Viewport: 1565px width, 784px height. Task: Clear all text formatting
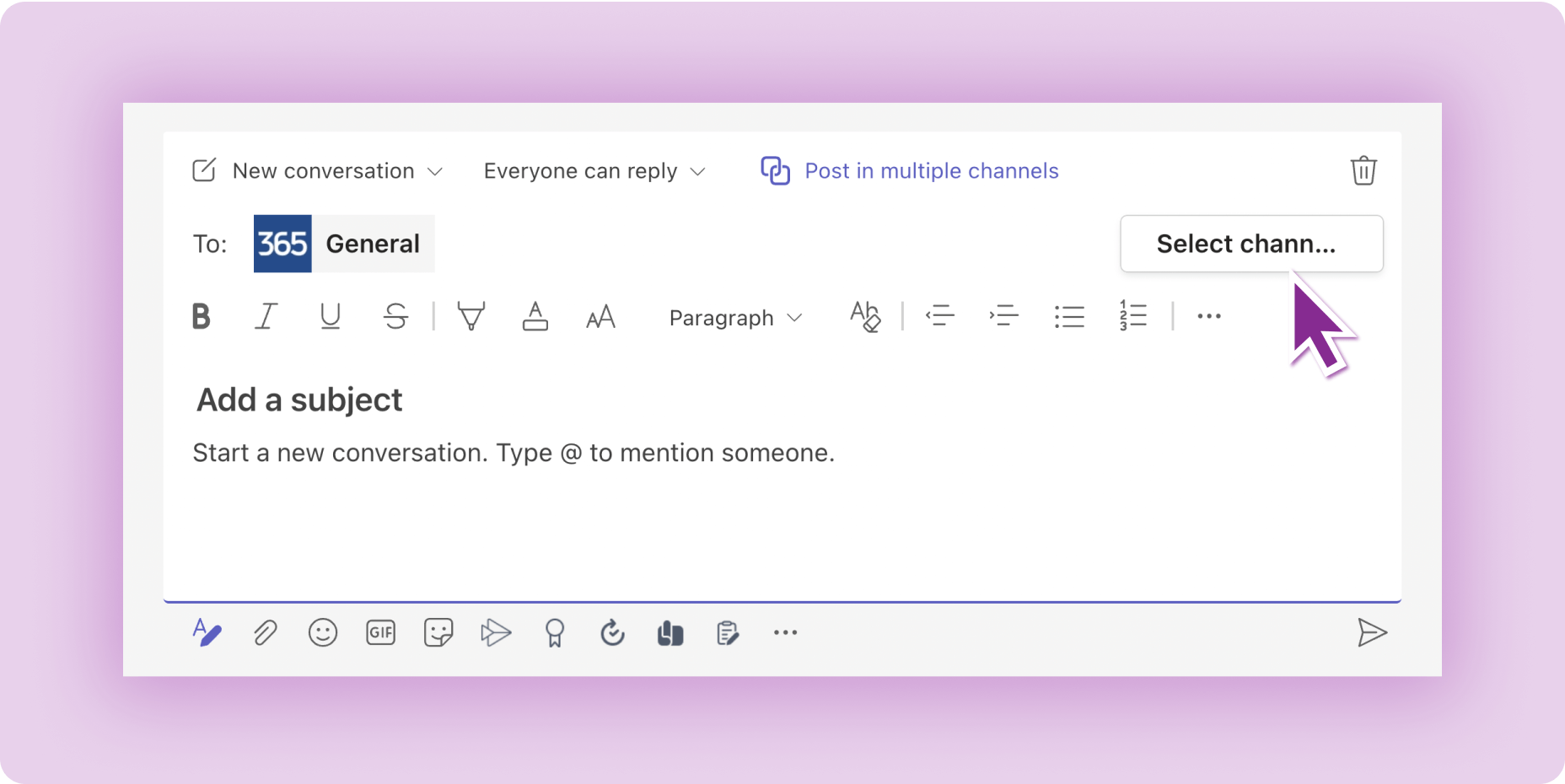(865, 317)
